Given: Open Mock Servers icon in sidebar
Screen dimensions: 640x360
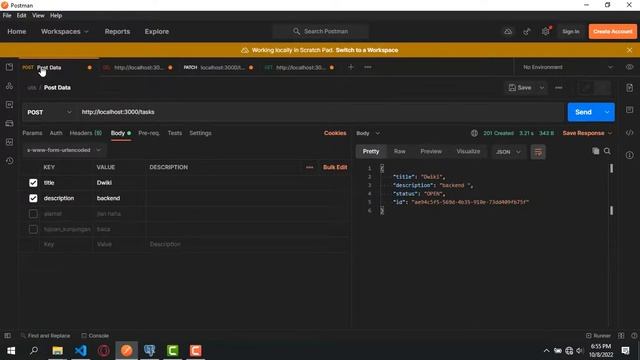Looking at the screenshot, I should (x=9, y=123).
